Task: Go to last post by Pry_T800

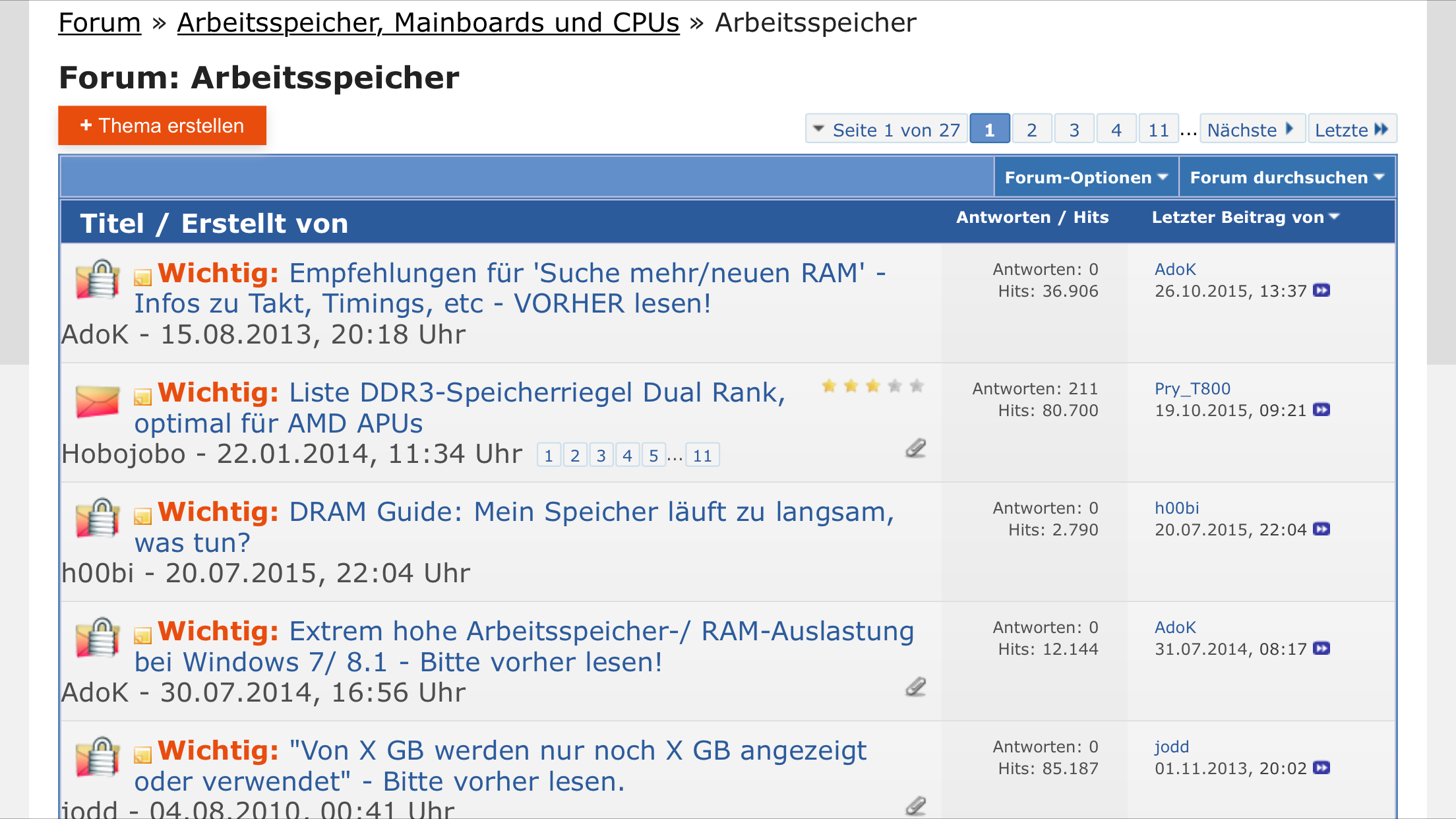Action: point(1321,409)
